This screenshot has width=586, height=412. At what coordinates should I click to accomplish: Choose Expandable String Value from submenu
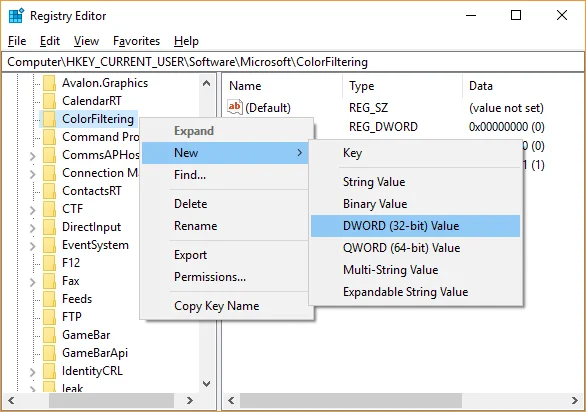click(x=415, y=292)
